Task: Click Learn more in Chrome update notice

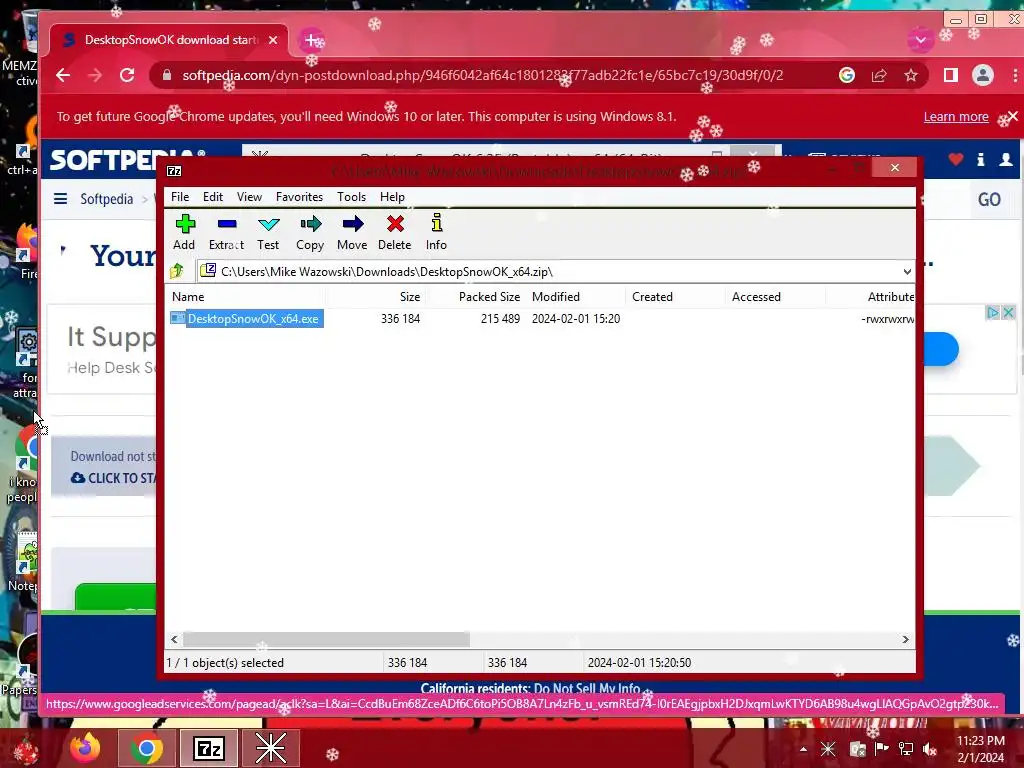Action: [x=955, y=117]
